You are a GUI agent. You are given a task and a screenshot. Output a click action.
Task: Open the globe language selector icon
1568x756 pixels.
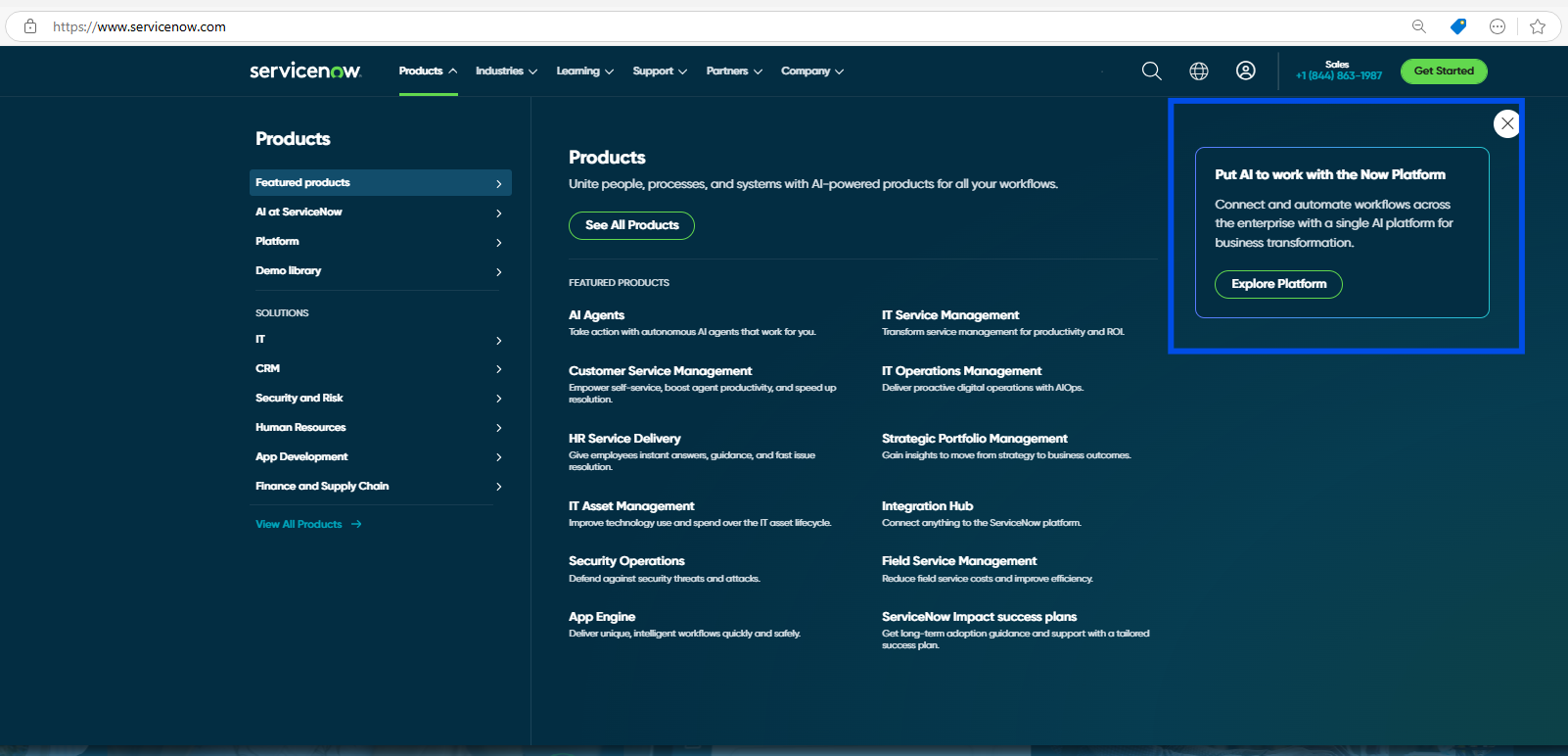1199,71
